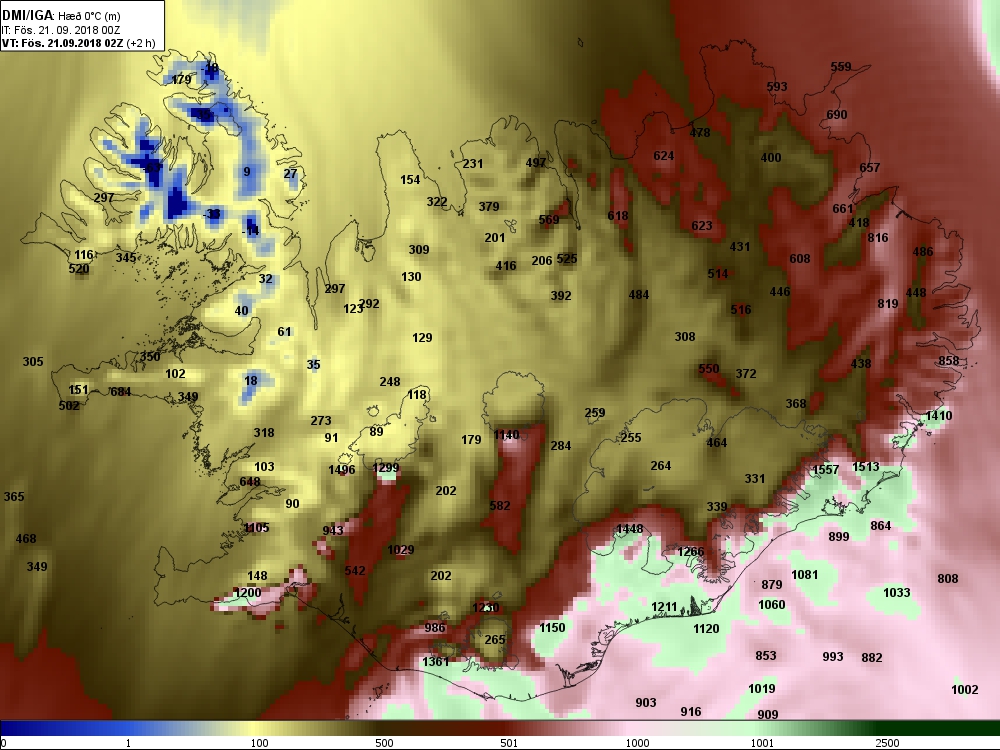Click the colour scale label '1000'
This screenshot has width=1000, height=750.
tap(637, 743)
